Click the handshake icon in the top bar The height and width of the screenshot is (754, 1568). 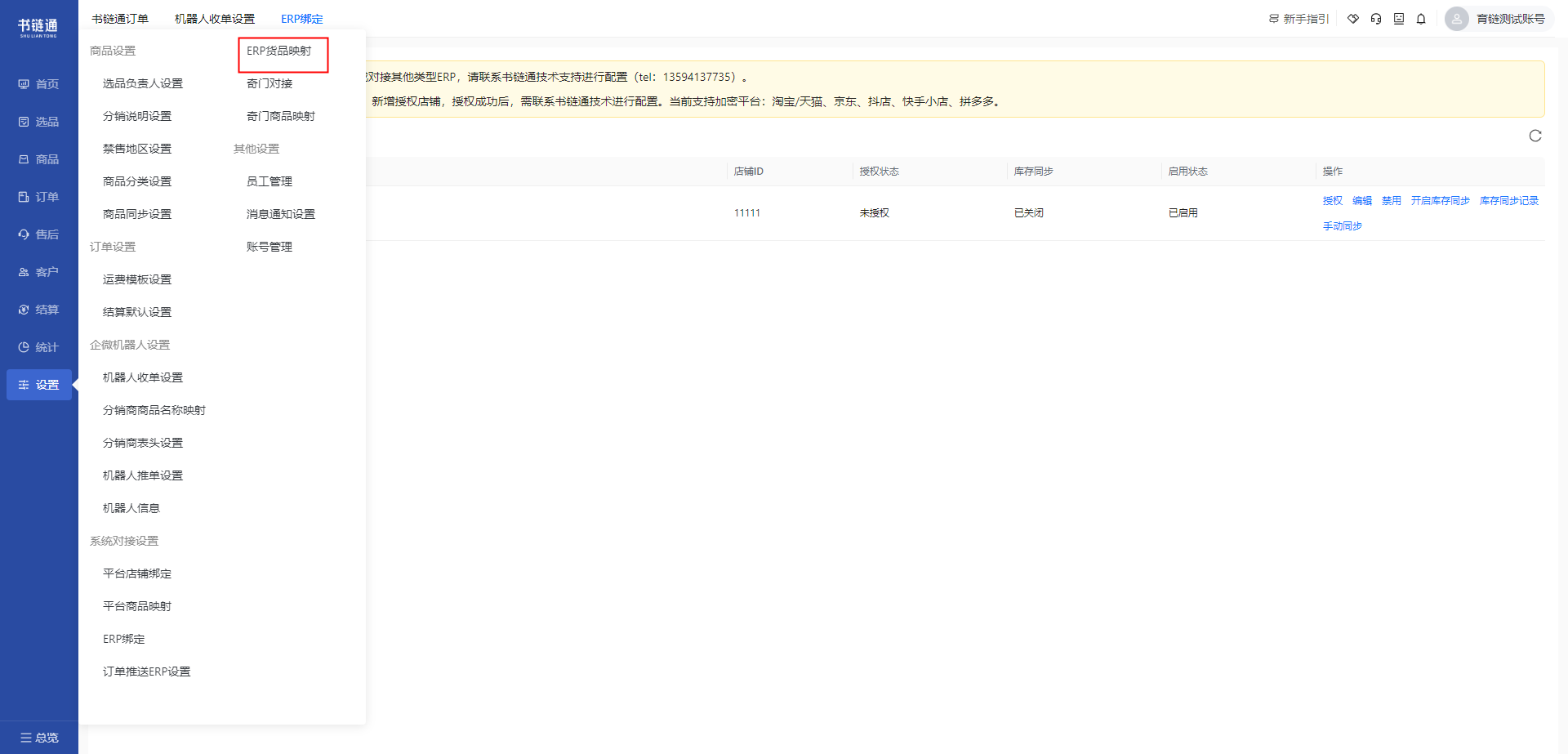pyautogui.click(x=1353, y=19)
